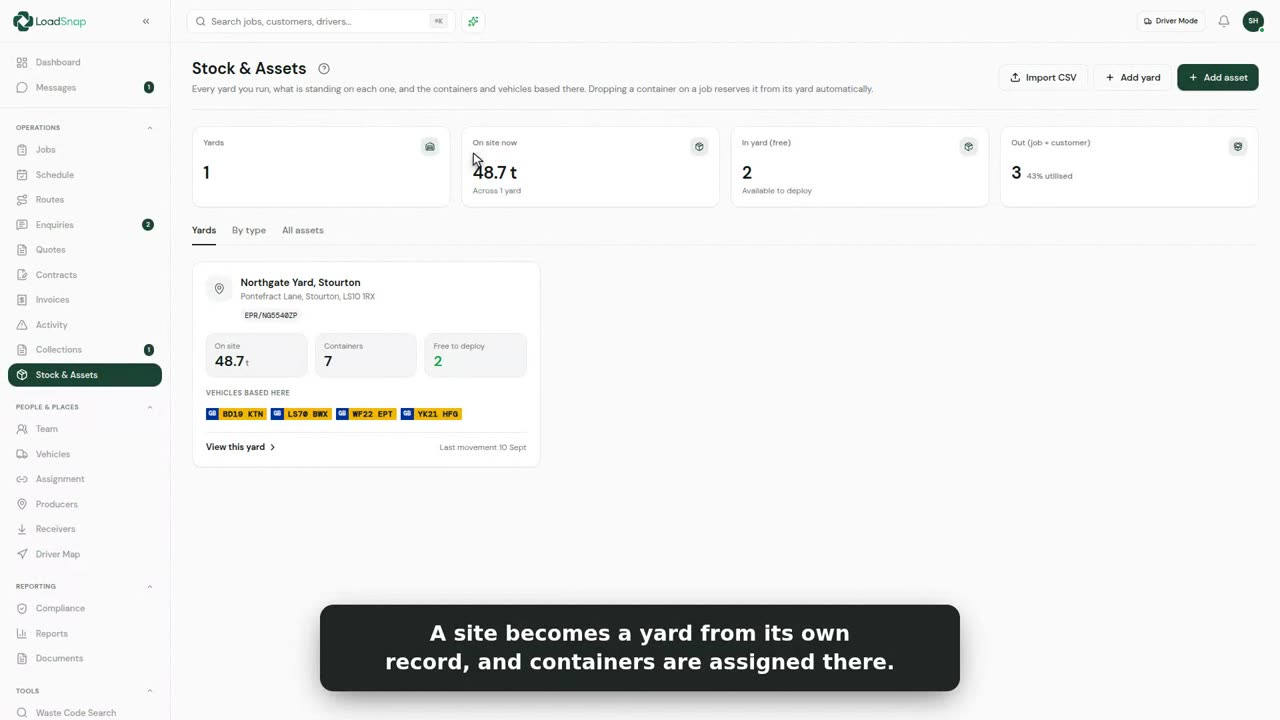Click the AI sparkle icon beside search
1280x720 pixels.
click(x=473, y=21)
